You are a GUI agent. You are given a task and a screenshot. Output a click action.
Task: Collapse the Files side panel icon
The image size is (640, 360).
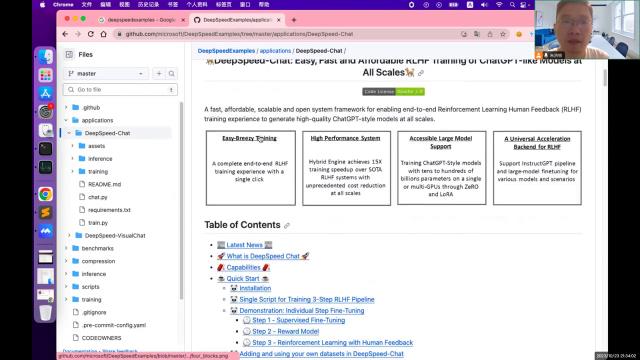click(x=69, y=54)
